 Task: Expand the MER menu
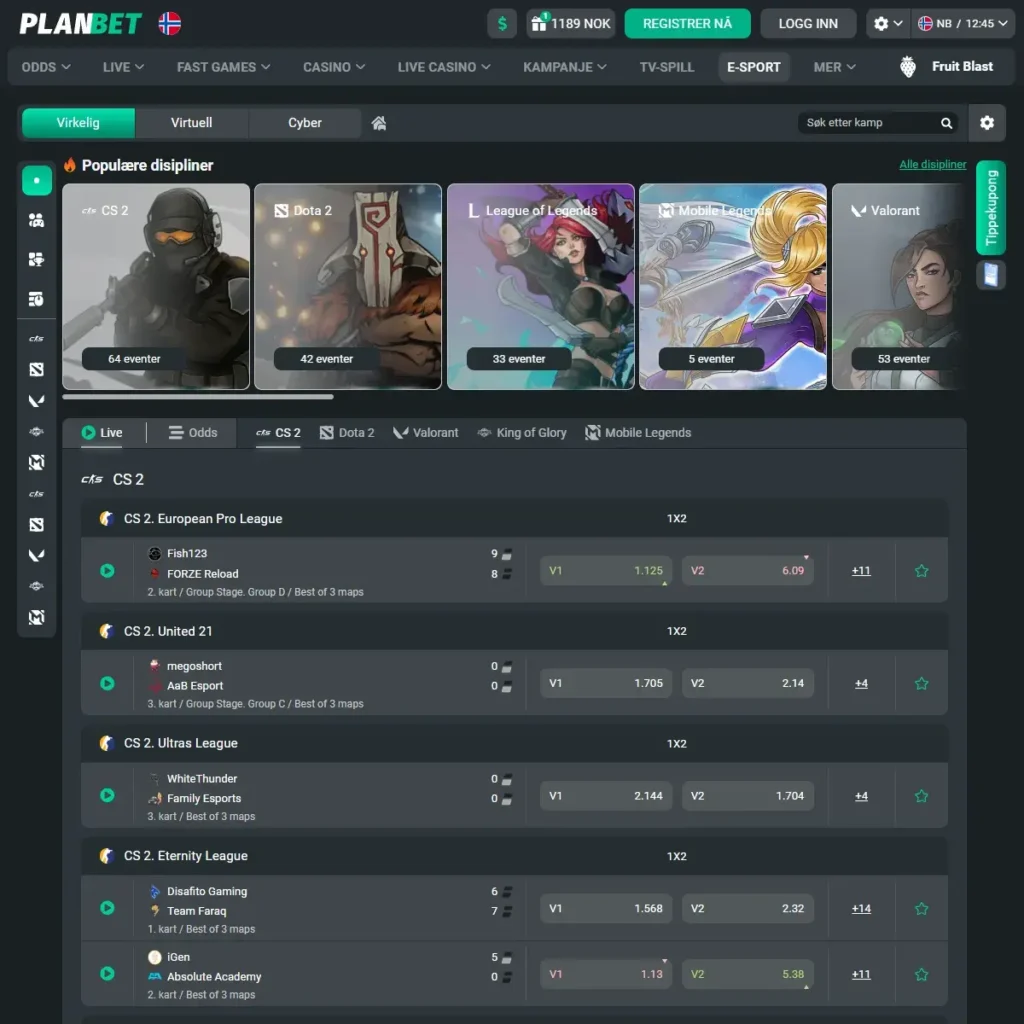click(x=834, y=67)
